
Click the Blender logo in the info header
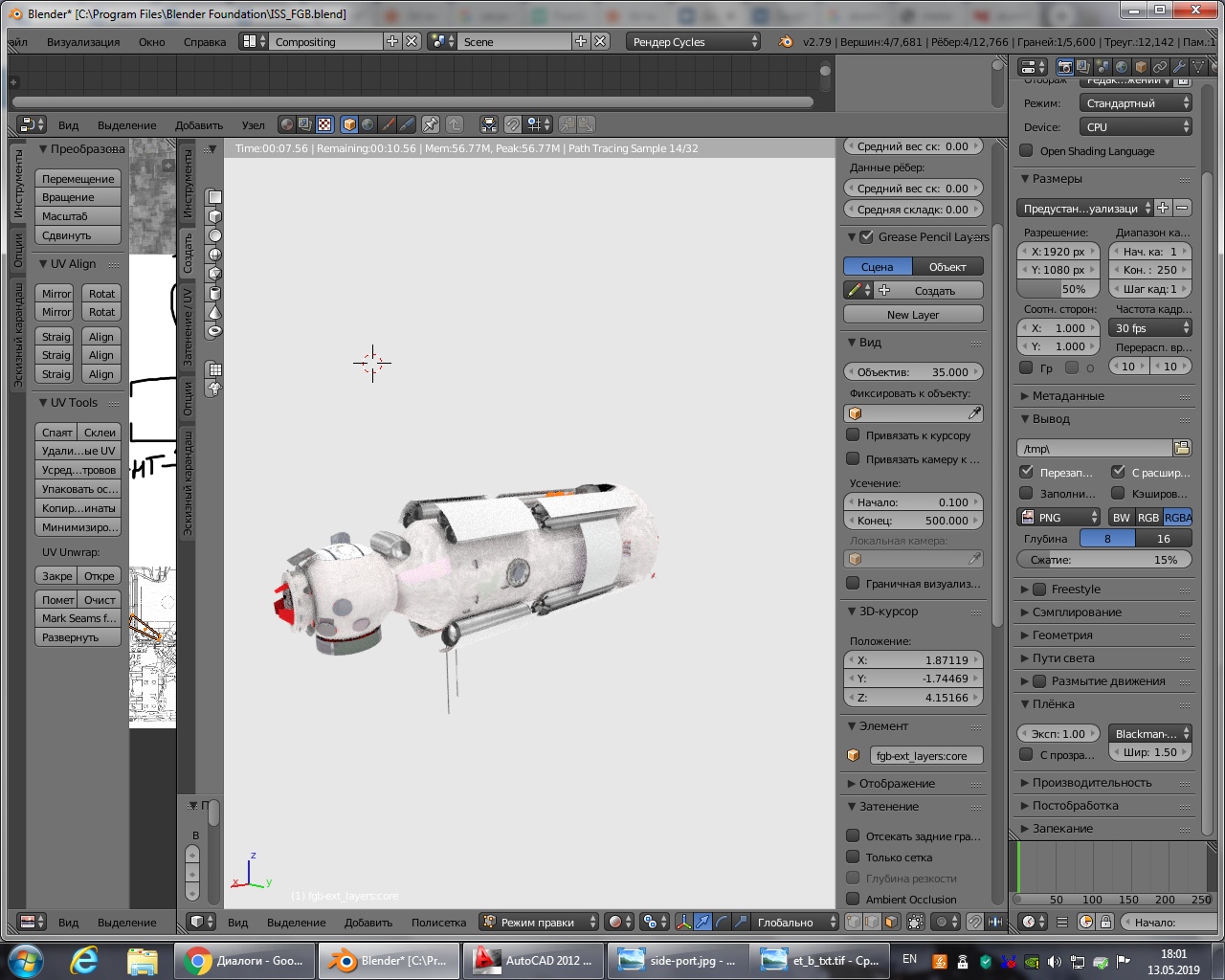[x=786, y=41]
